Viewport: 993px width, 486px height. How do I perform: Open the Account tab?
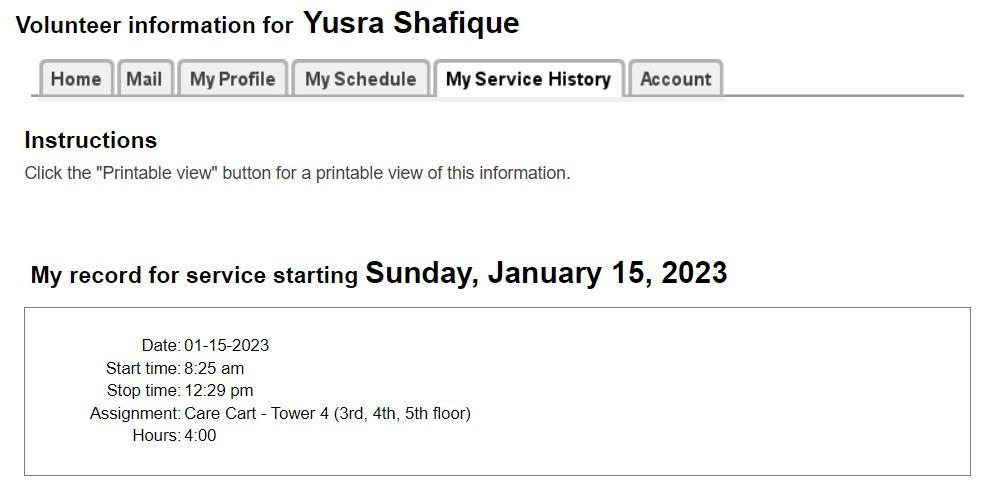[x=675, y=79]
